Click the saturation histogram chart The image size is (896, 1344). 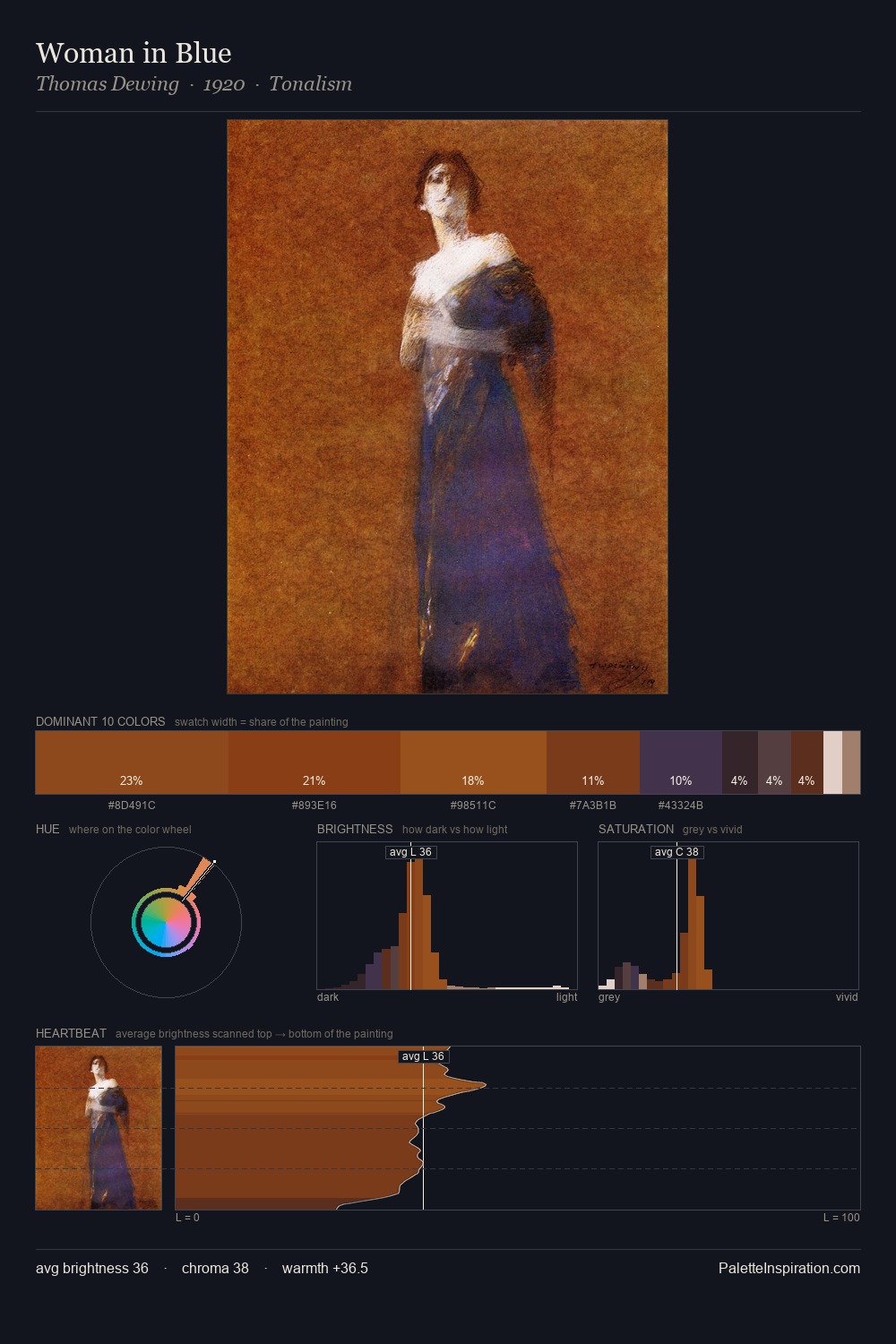728,916
